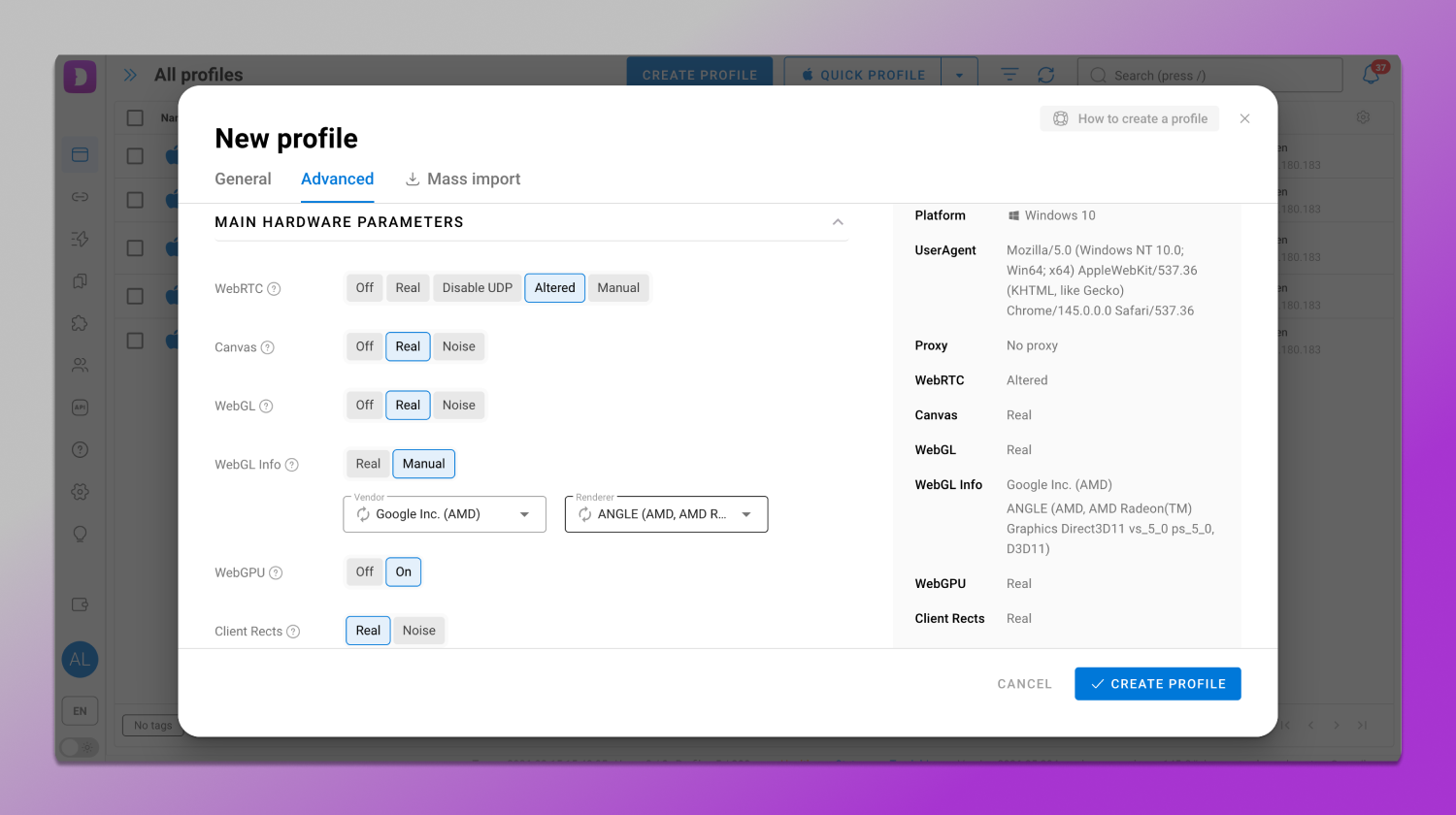
Task: Switch to the General tab
Action: (x=243, y=179)
